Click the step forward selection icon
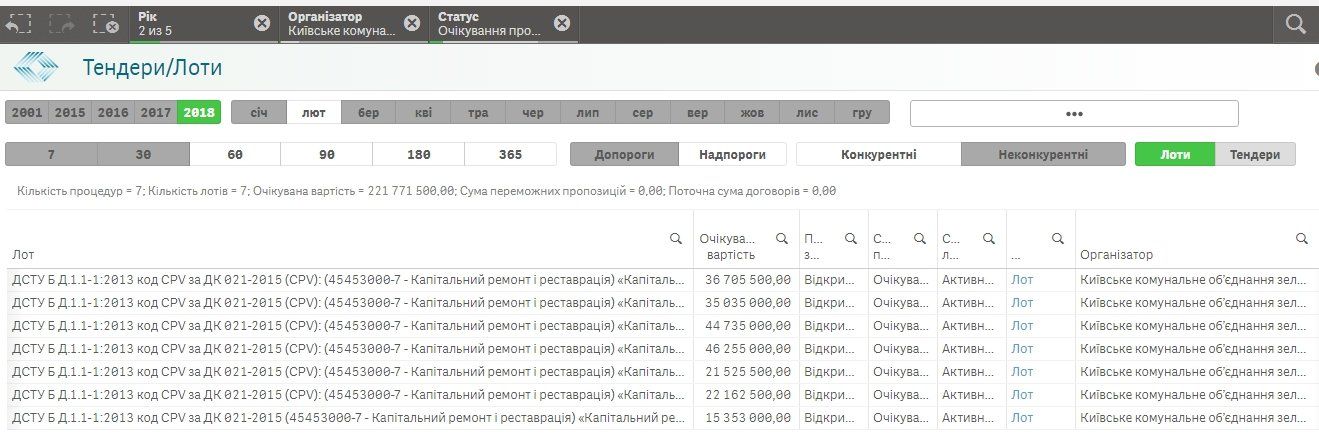 coord(62,24)
